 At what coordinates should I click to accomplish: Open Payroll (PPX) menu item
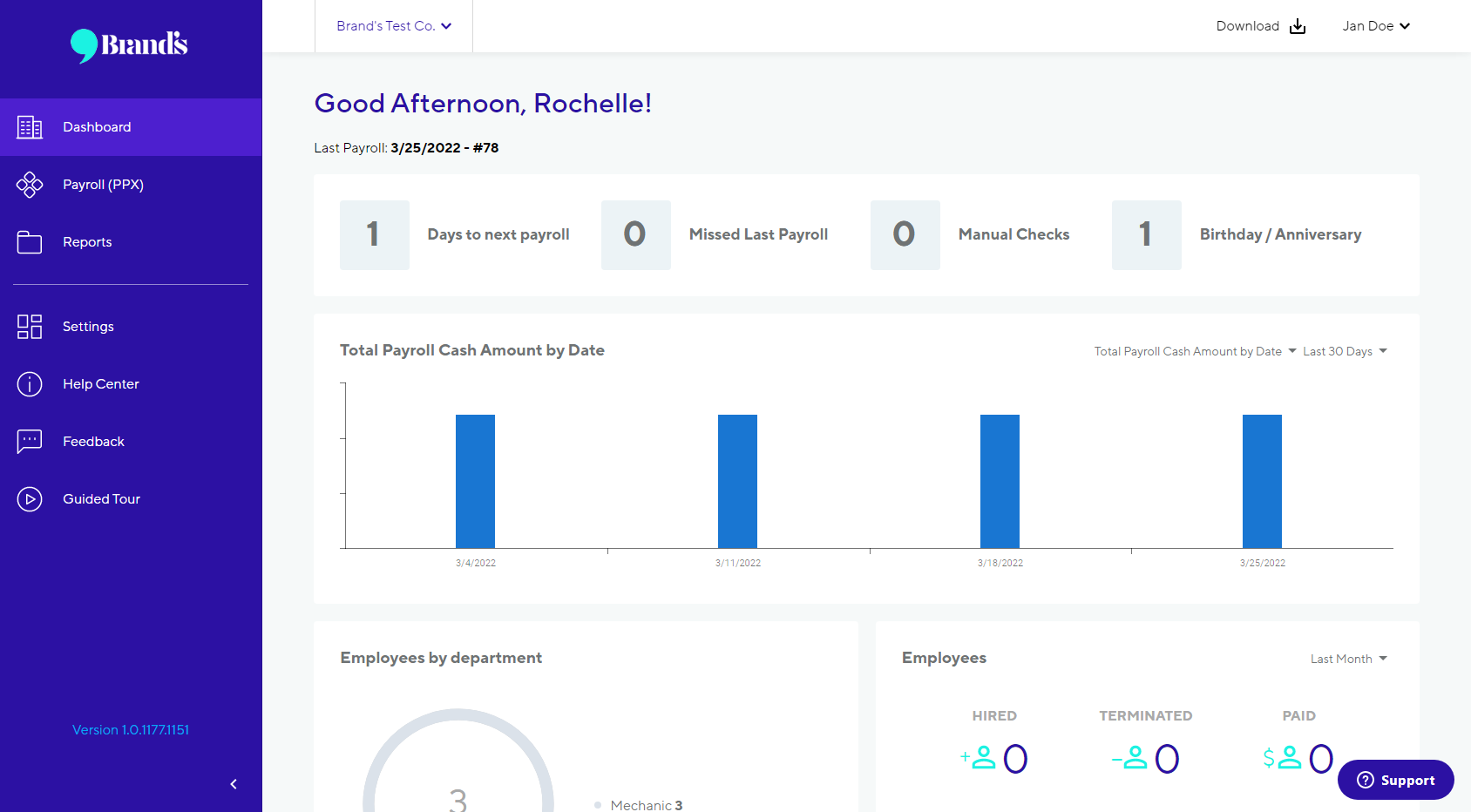pos(131,185)
